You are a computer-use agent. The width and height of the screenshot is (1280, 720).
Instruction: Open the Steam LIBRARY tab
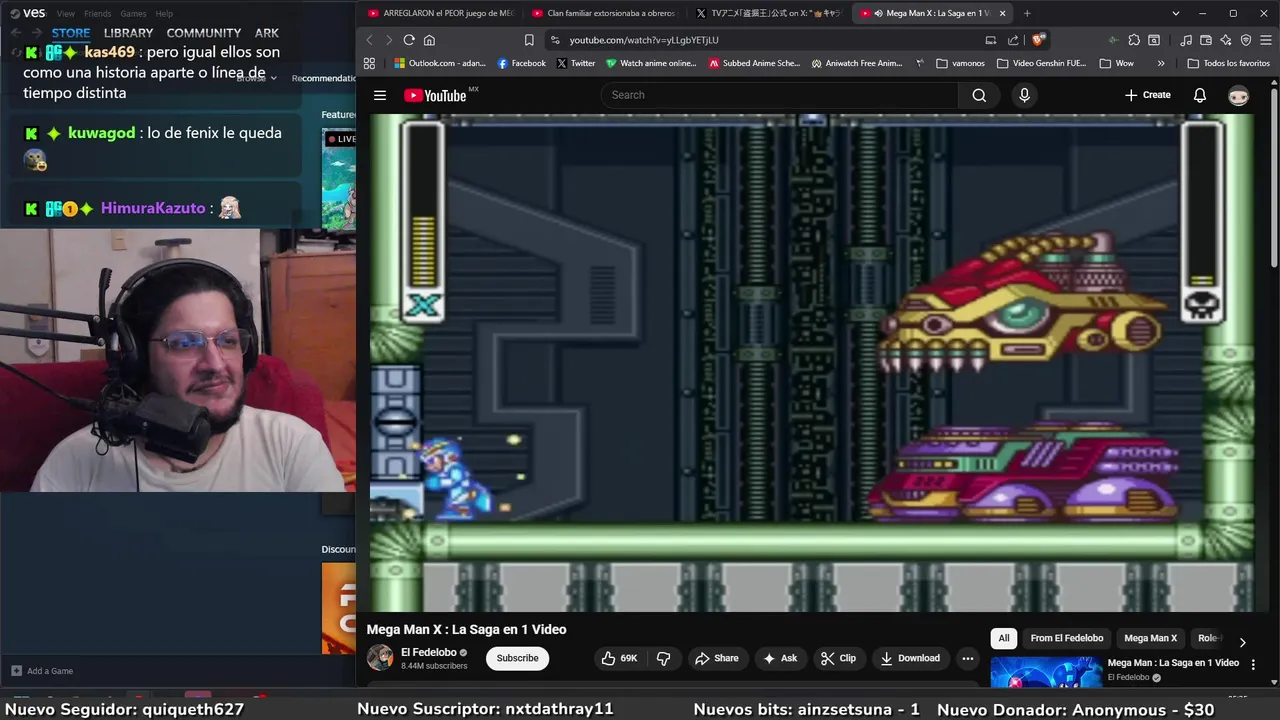(128, 33)
